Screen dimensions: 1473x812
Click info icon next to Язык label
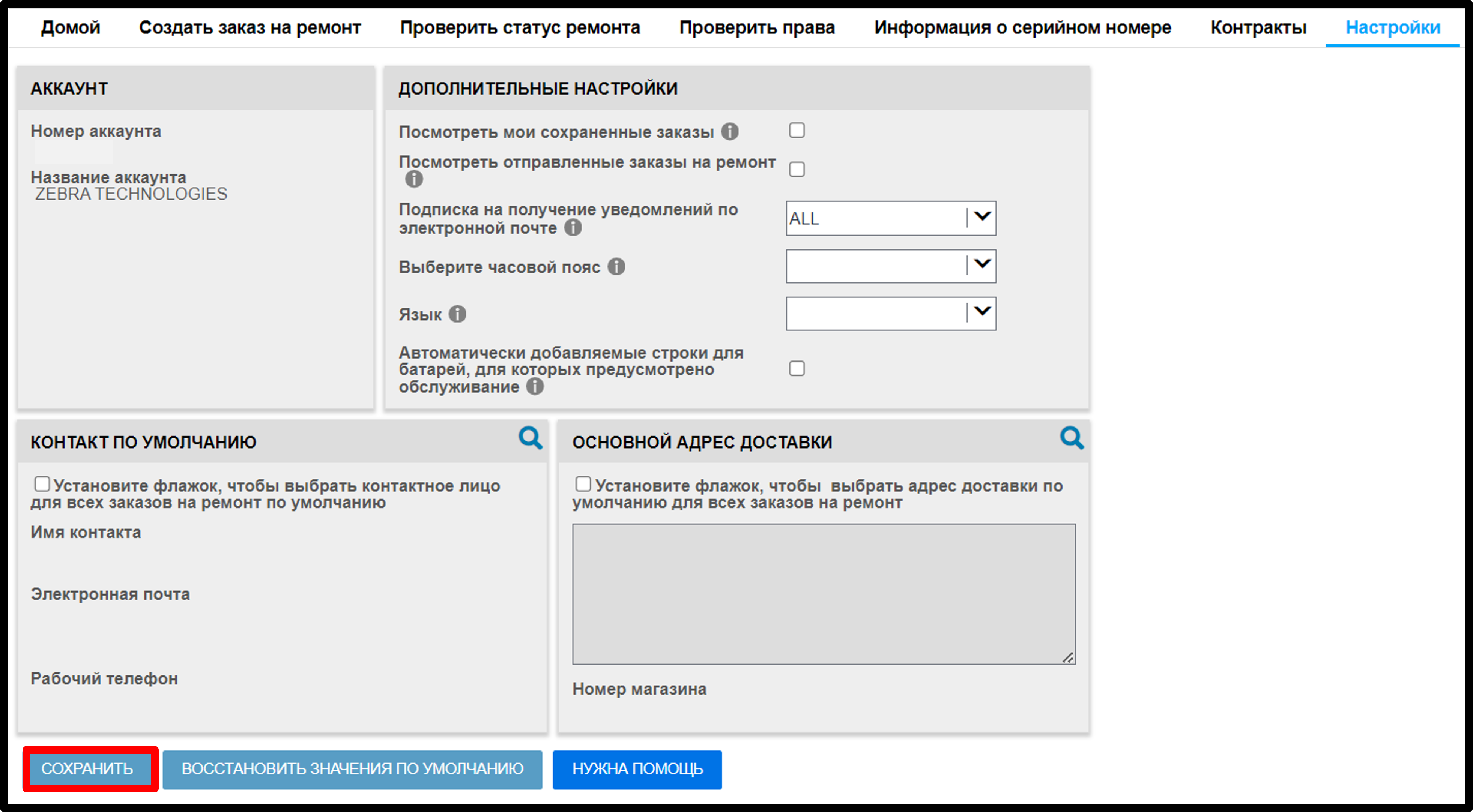pos(457,314)
